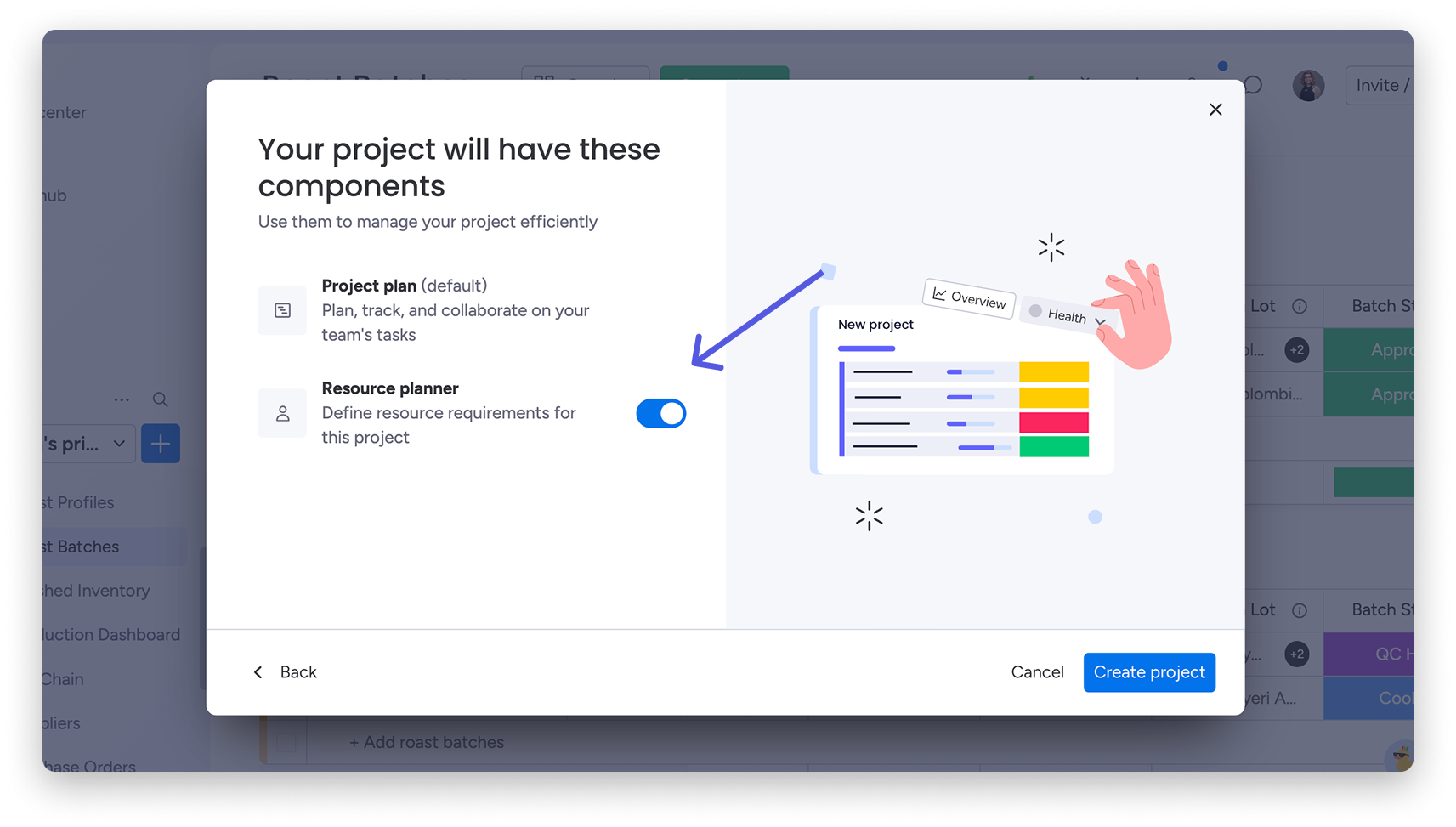The height and width of the screenshot is (827, 1456).
Task: Click 'Plan, track, and collaborate' description text
Action: coord(456,323)
